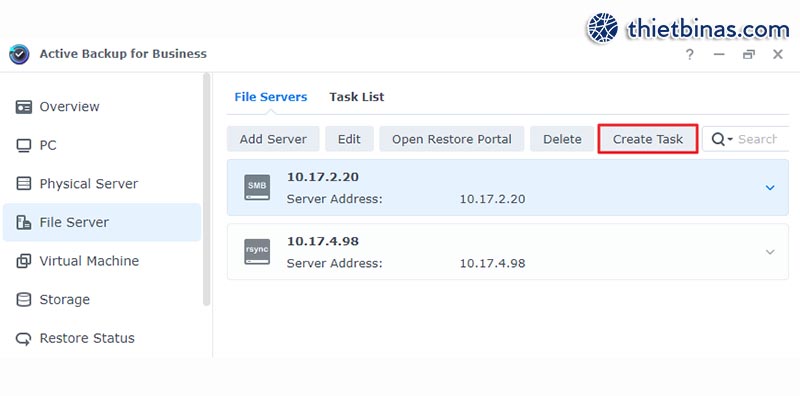Image resolution: width=800 pixels, height=396 pixels.
Task: Click the SMB server icon for 10.17.2.20
Action: coord(257,187)
